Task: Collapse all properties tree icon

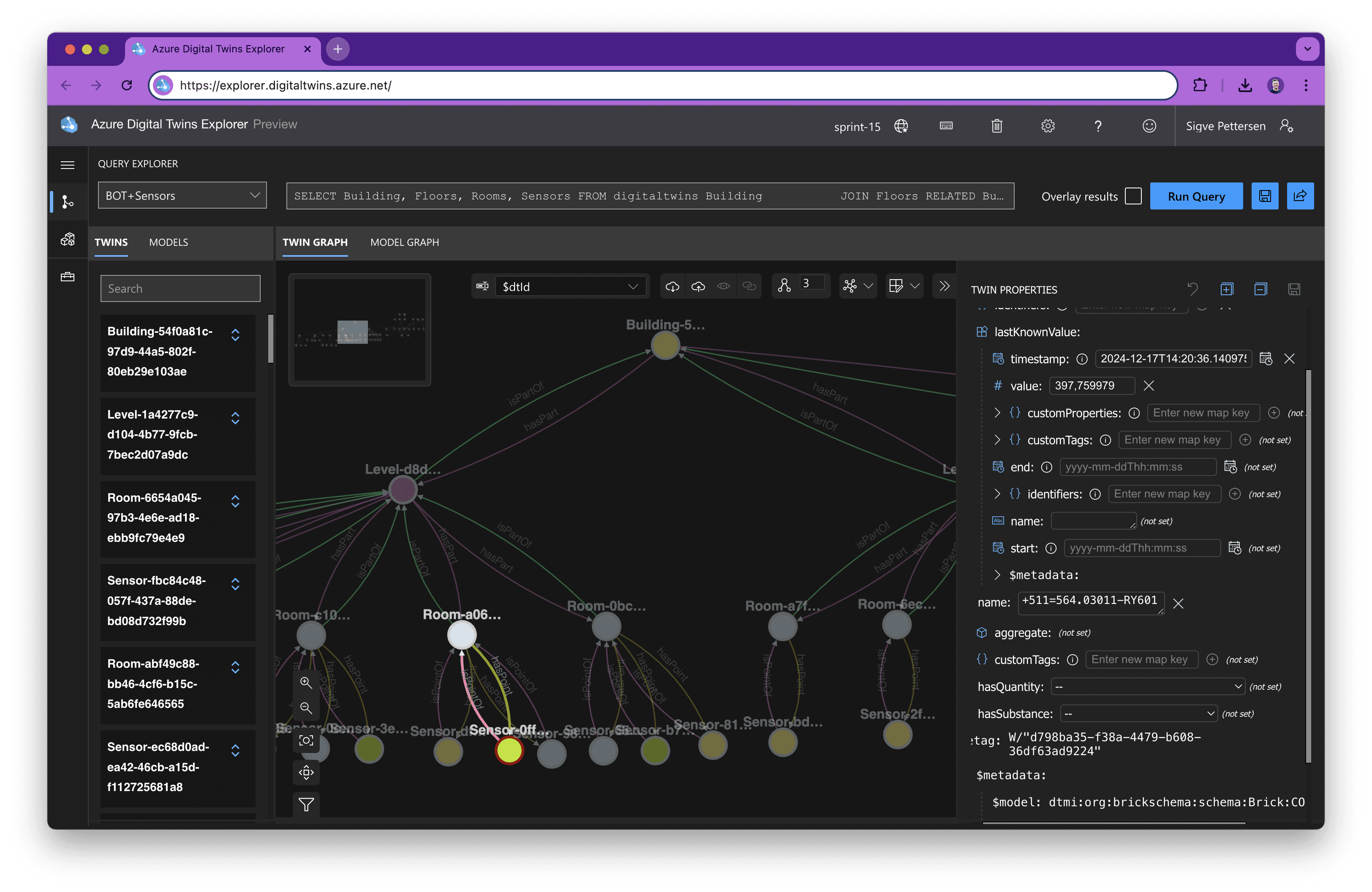Action: [x=1261, y=289]
